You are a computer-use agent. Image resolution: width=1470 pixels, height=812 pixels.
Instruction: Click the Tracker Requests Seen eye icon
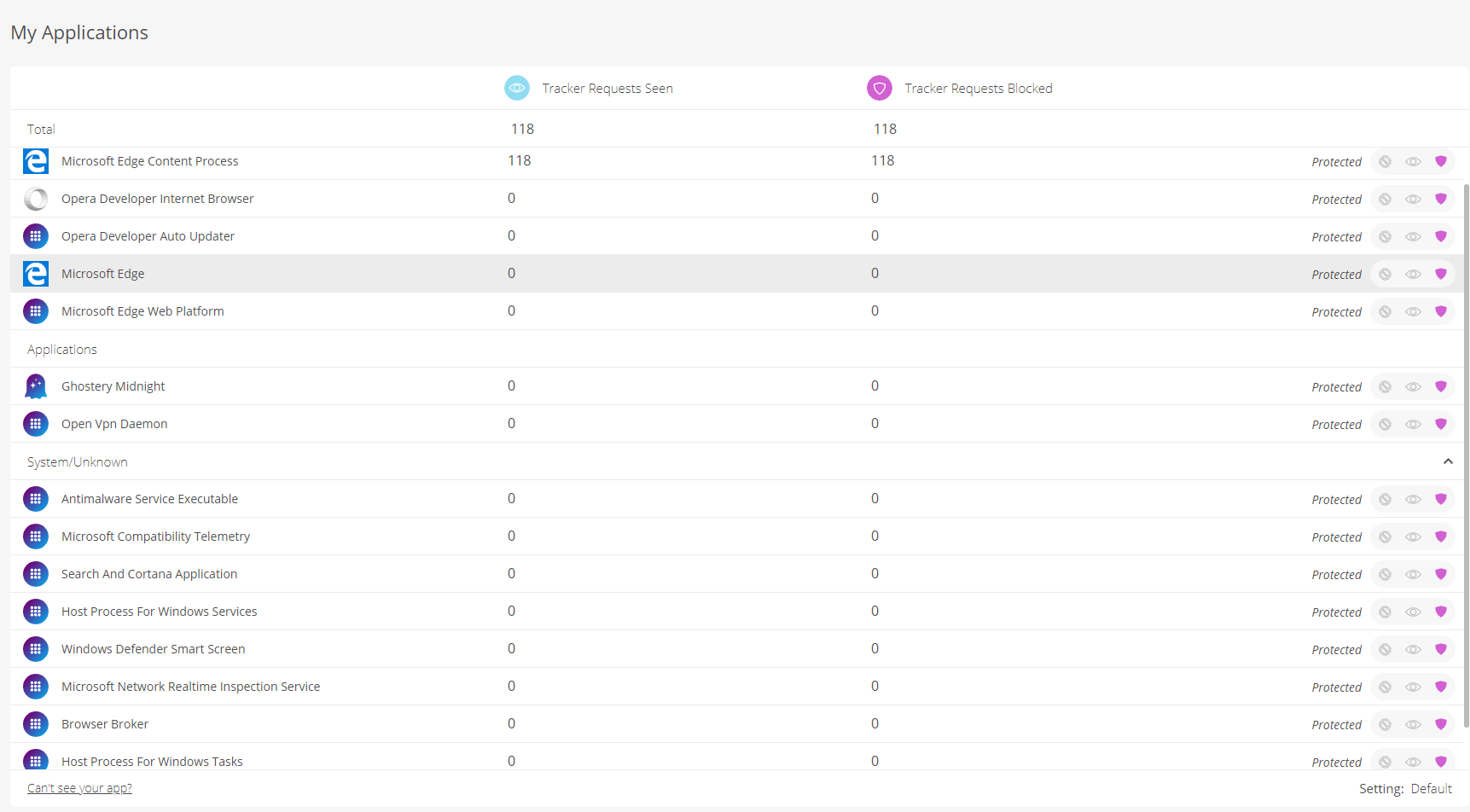[x=517, y=88]
